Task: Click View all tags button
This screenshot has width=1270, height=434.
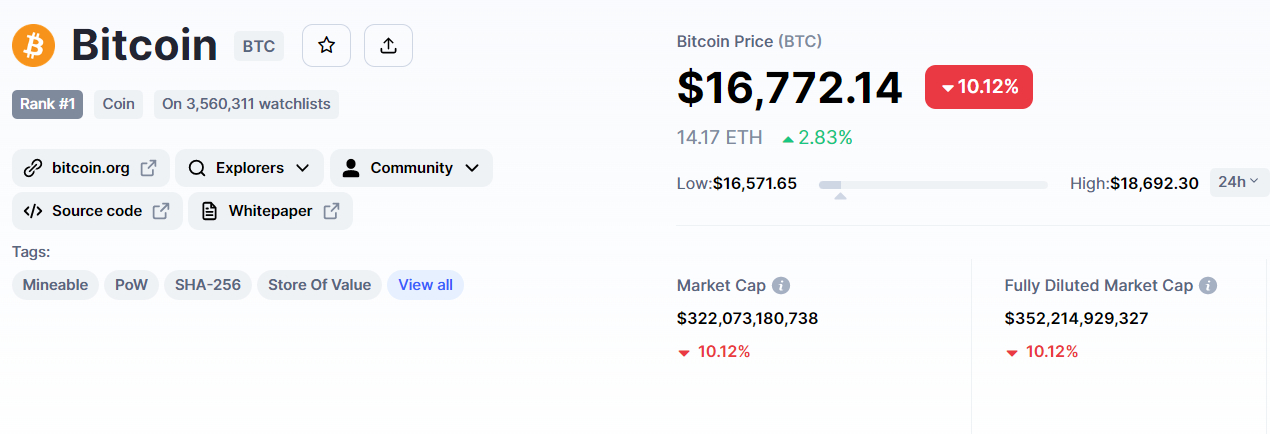Action: click(425, 285)
